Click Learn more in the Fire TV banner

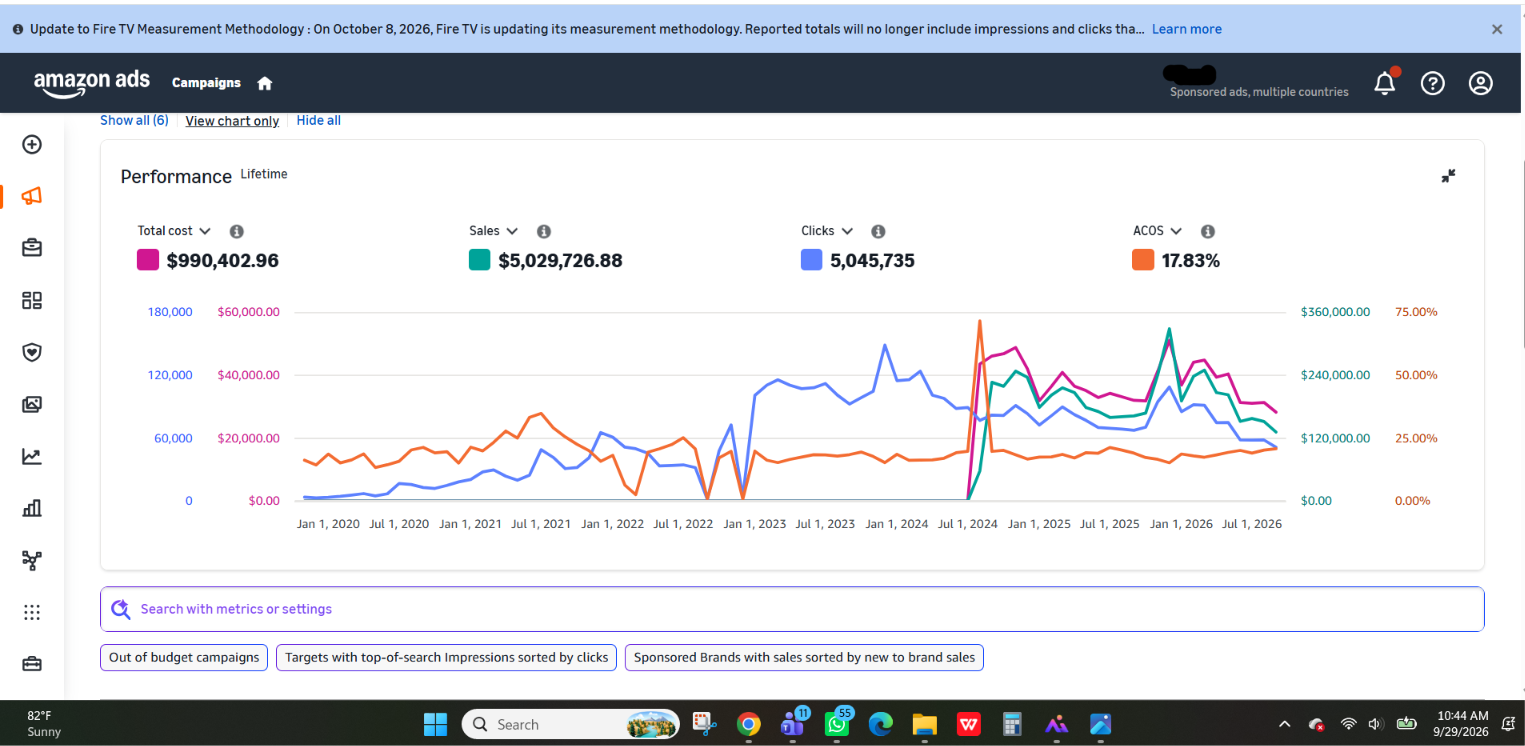[x=1187, y=29]
